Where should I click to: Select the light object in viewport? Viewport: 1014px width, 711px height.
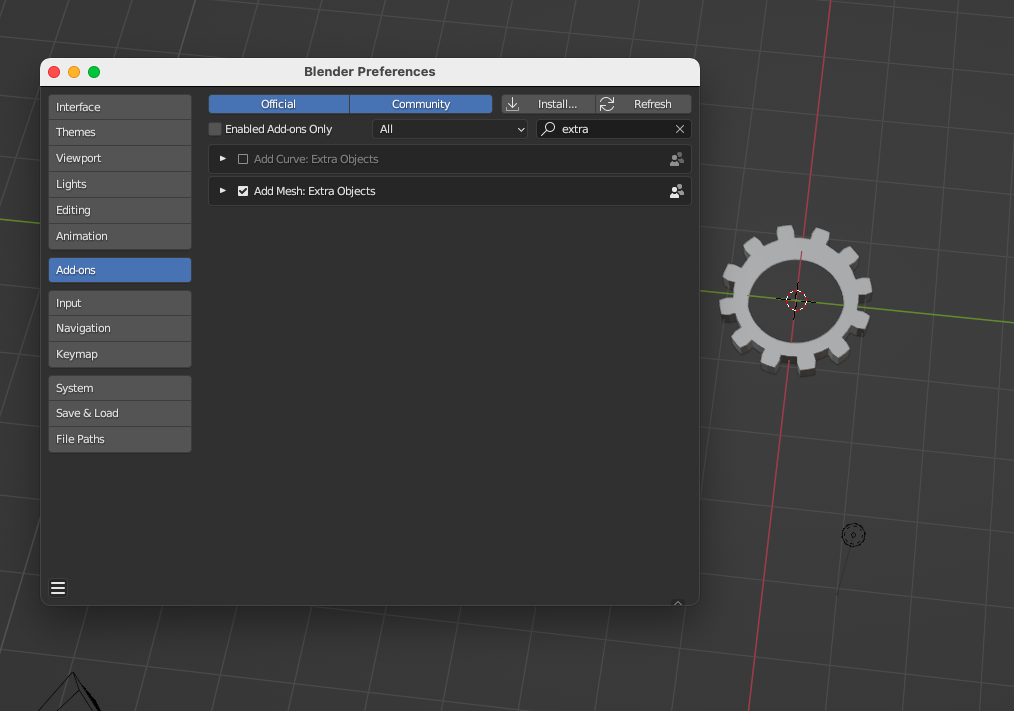[x=853, y=535]
